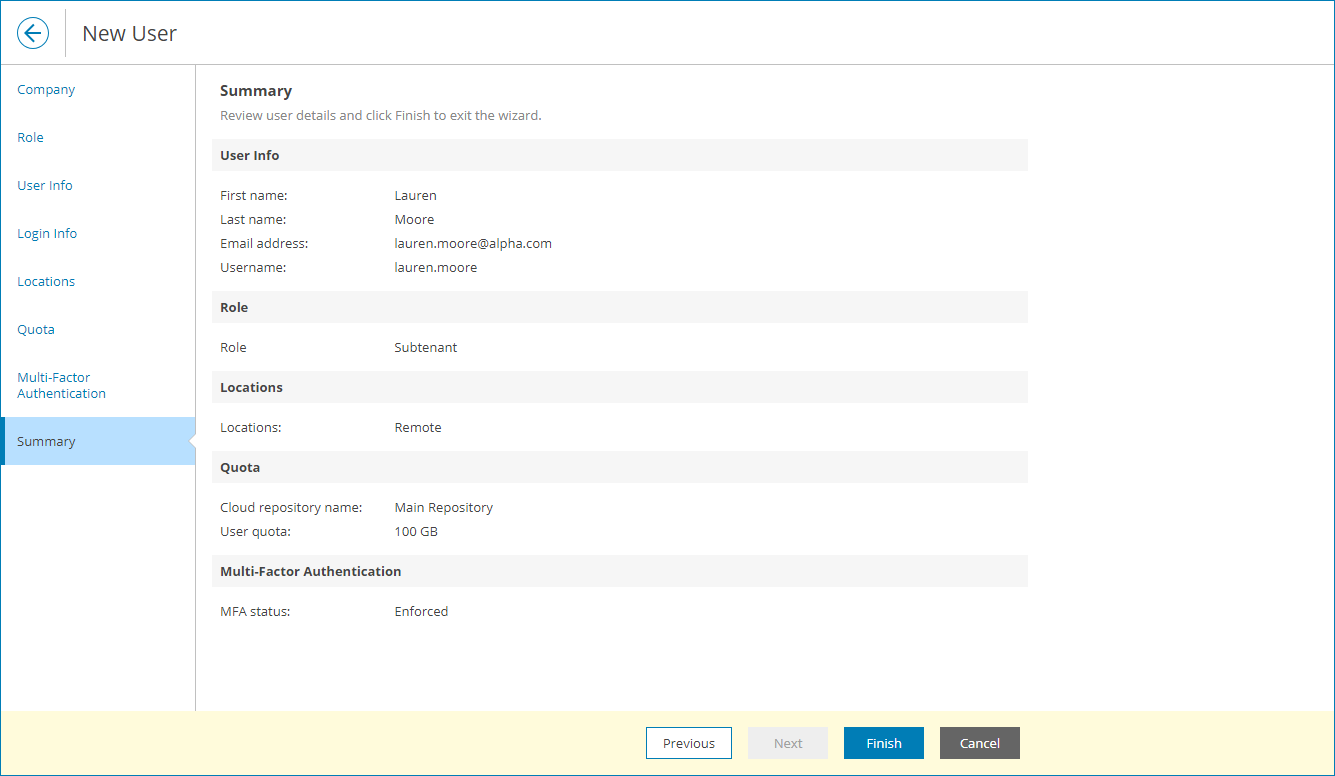Viewport: 1335px width, 776px height.
Task: Open the Locations step
Action: coord(46,281)
